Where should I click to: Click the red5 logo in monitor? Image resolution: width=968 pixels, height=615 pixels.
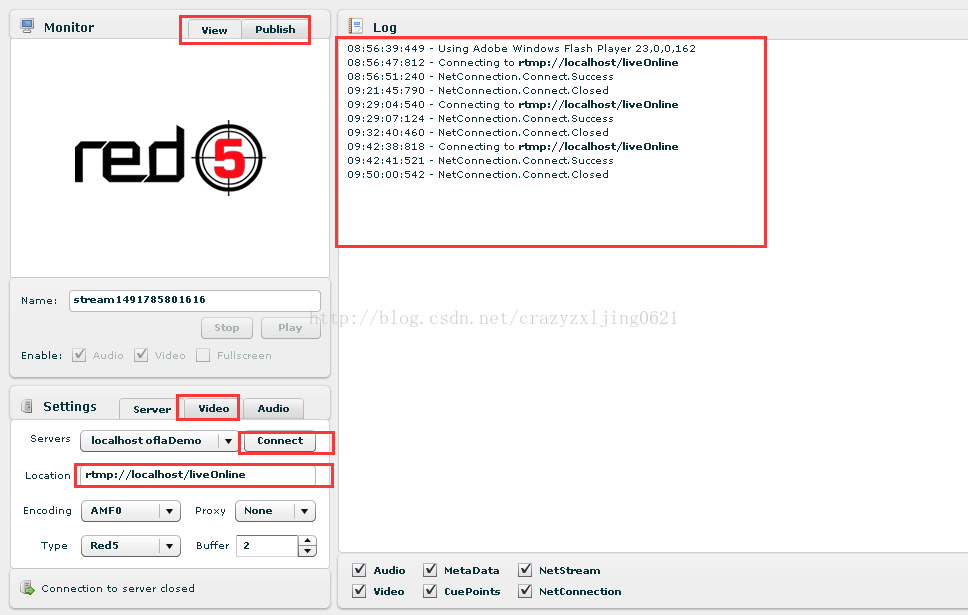tap(170, 157)
